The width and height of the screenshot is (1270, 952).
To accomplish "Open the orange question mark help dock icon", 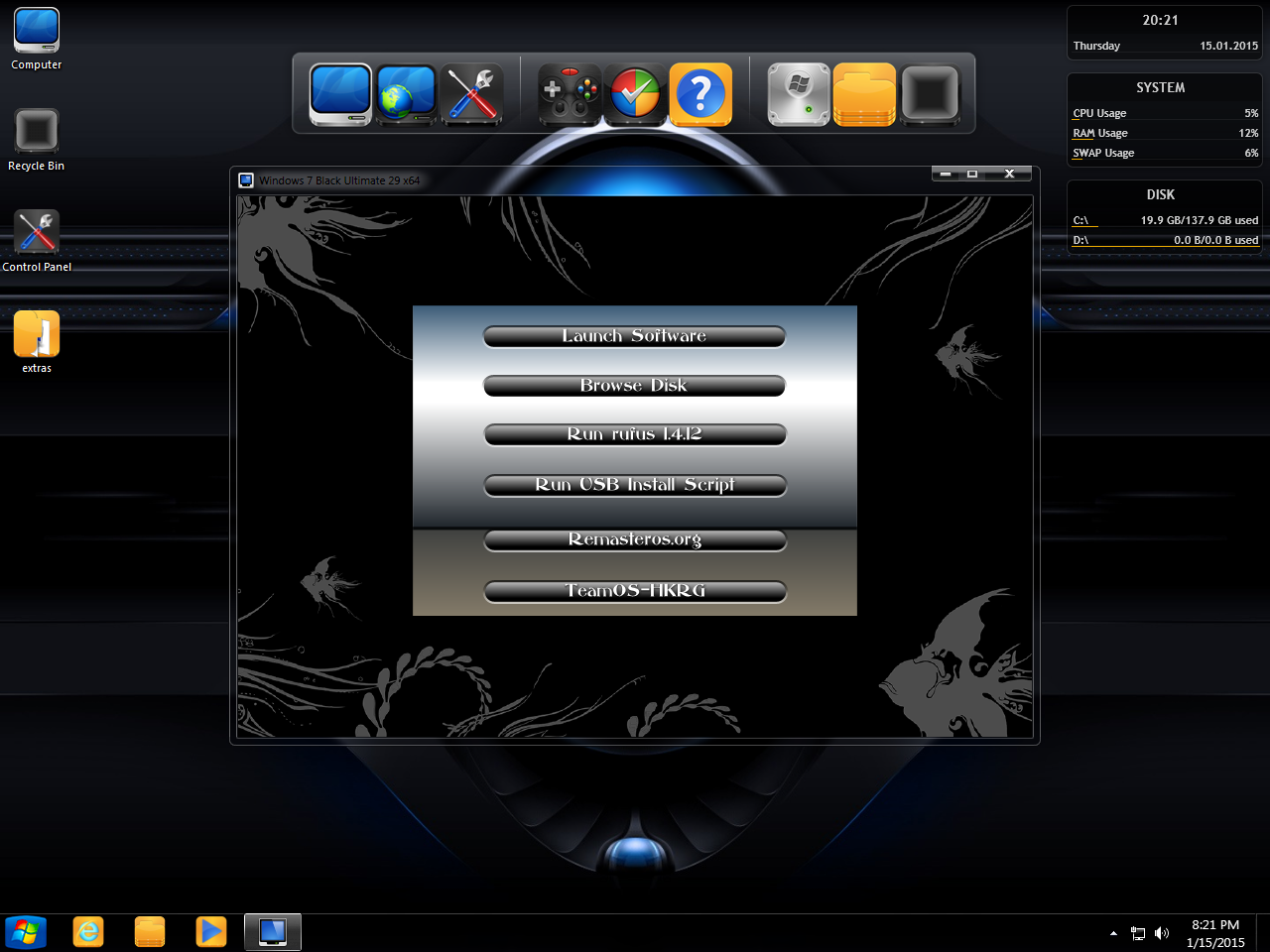I will [700, 94].
